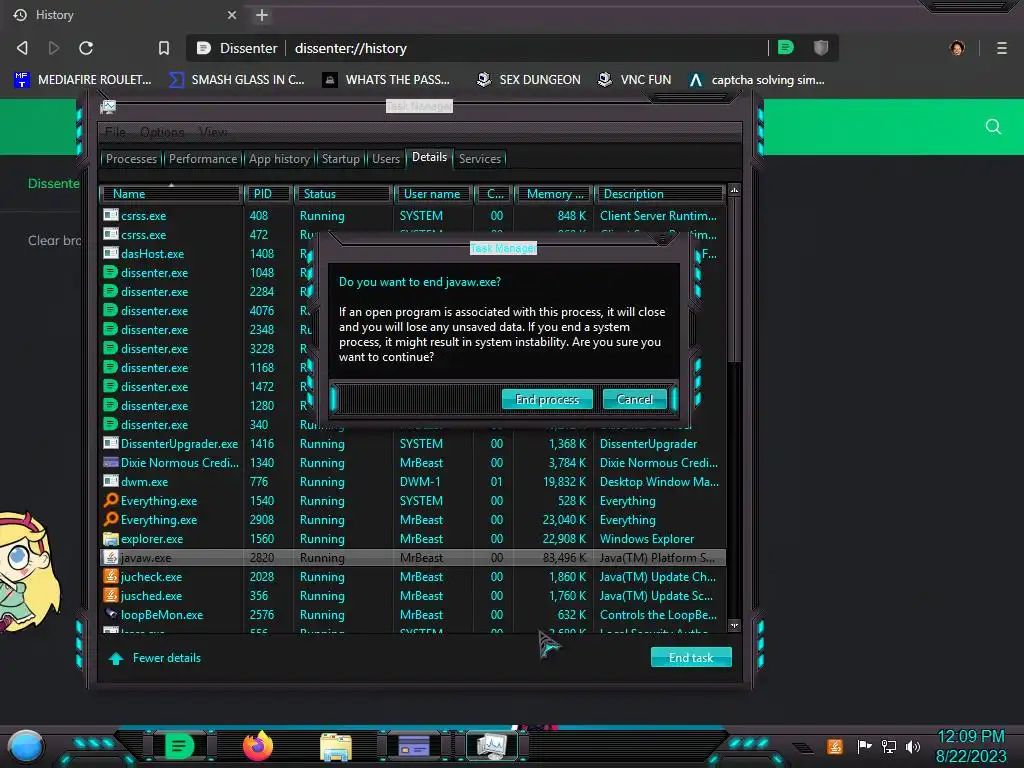Sort processes by the Name column
Screen dimensions: 1024x768
pyautogui.click(x=171, y=194)
